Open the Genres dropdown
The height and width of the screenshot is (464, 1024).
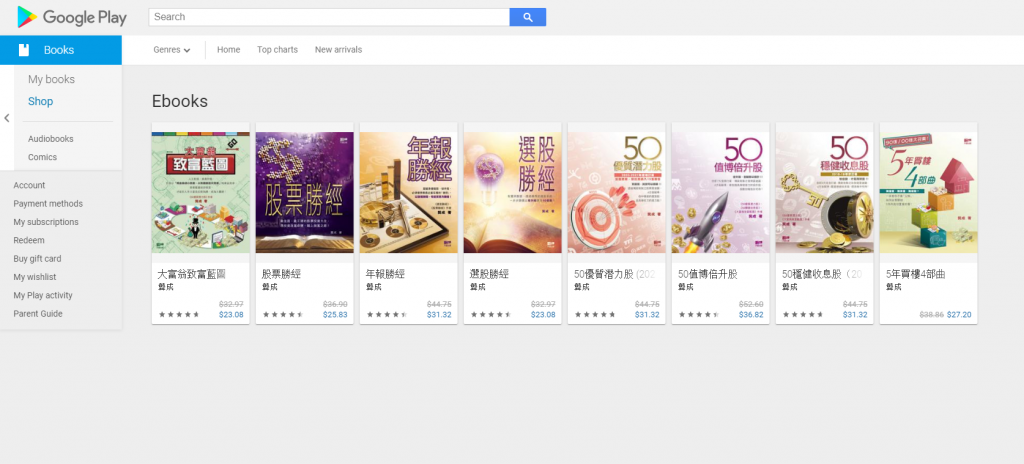click(x=172, y=50)
